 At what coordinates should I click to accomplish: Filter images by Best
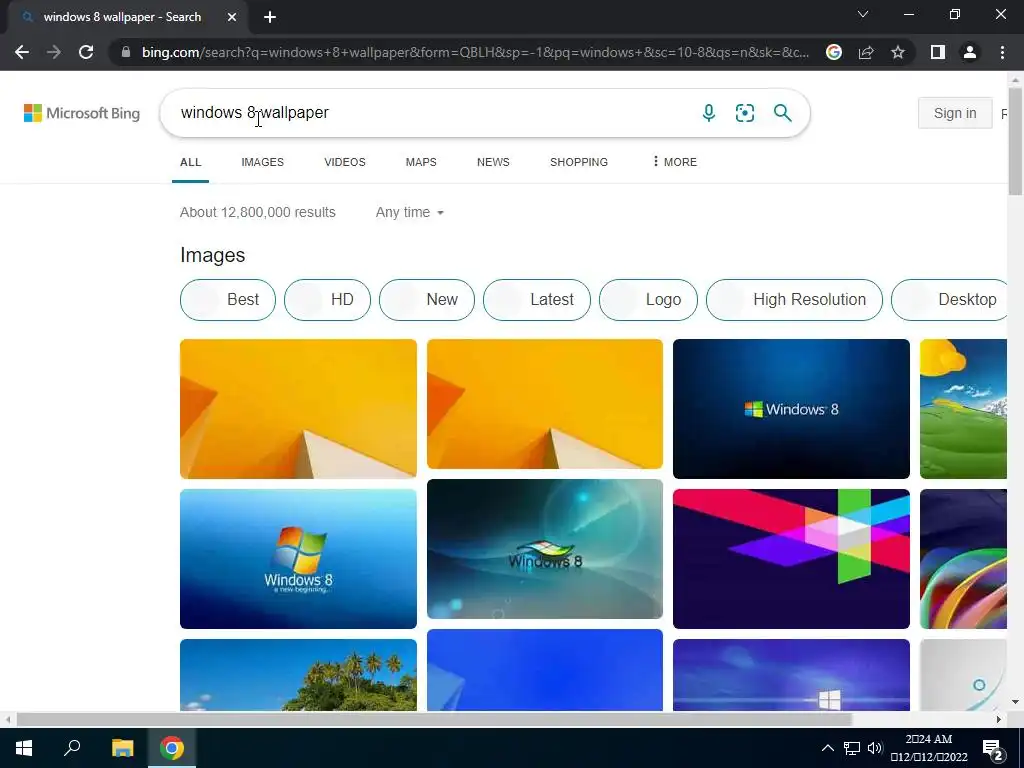point(228,300)
